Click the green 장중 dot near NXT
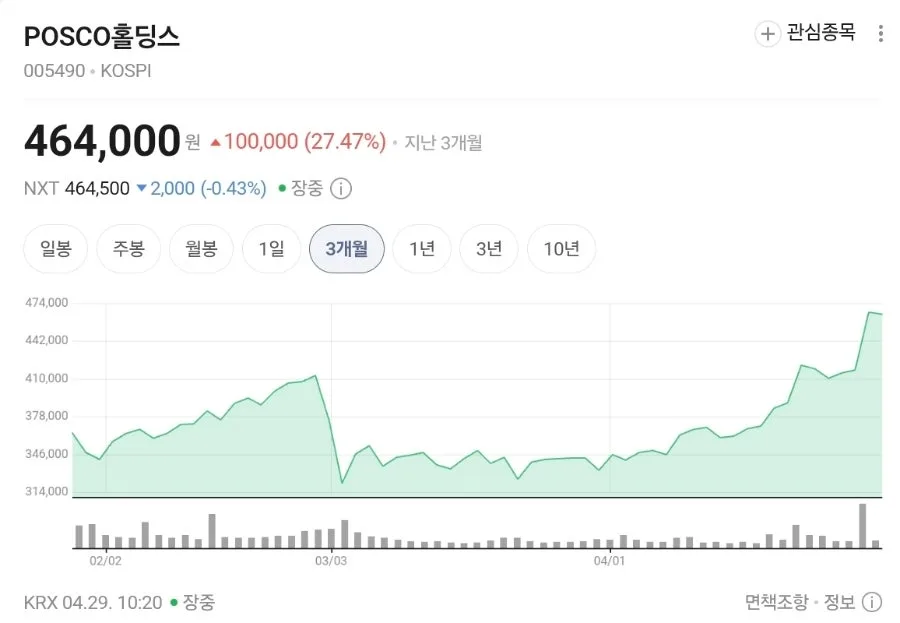Screen dimensions: 900x623 (282, 188)
